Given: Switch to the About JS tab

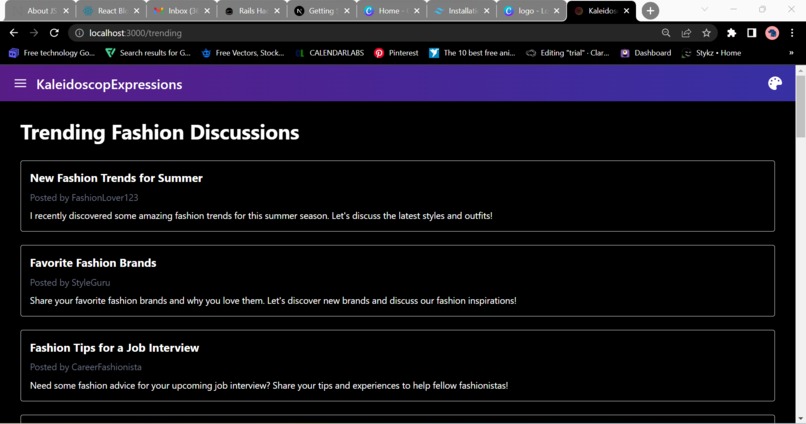Looking at the screenshot, I should (x=41, y=11).
